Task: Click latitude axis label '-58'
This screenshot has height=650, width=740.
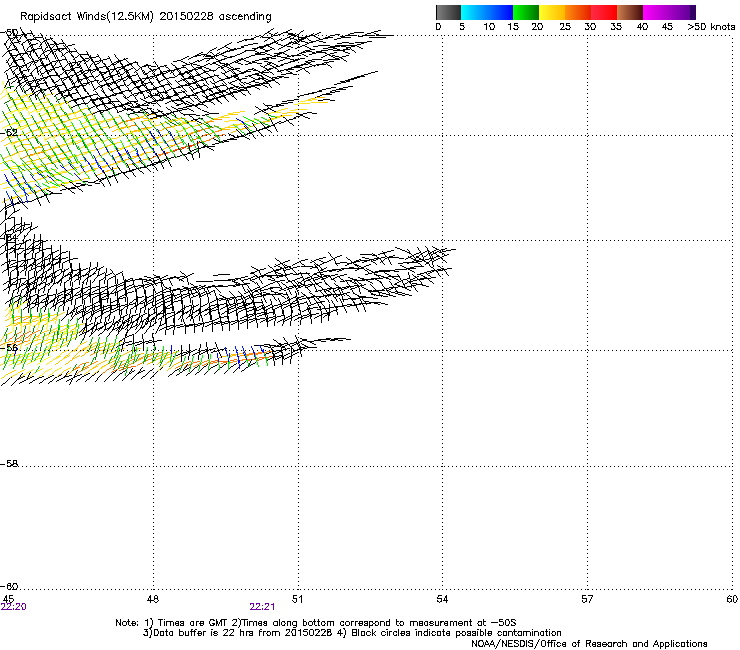Action: 9,464
